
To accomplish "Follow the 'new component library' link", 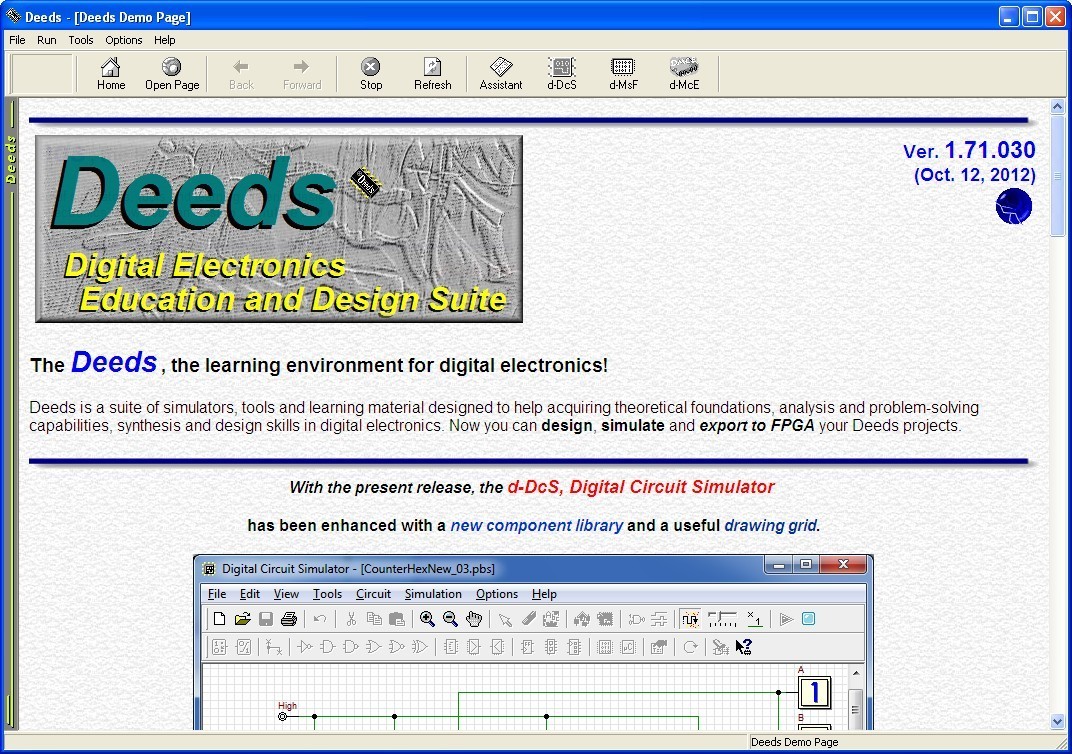I will [537, 525].
